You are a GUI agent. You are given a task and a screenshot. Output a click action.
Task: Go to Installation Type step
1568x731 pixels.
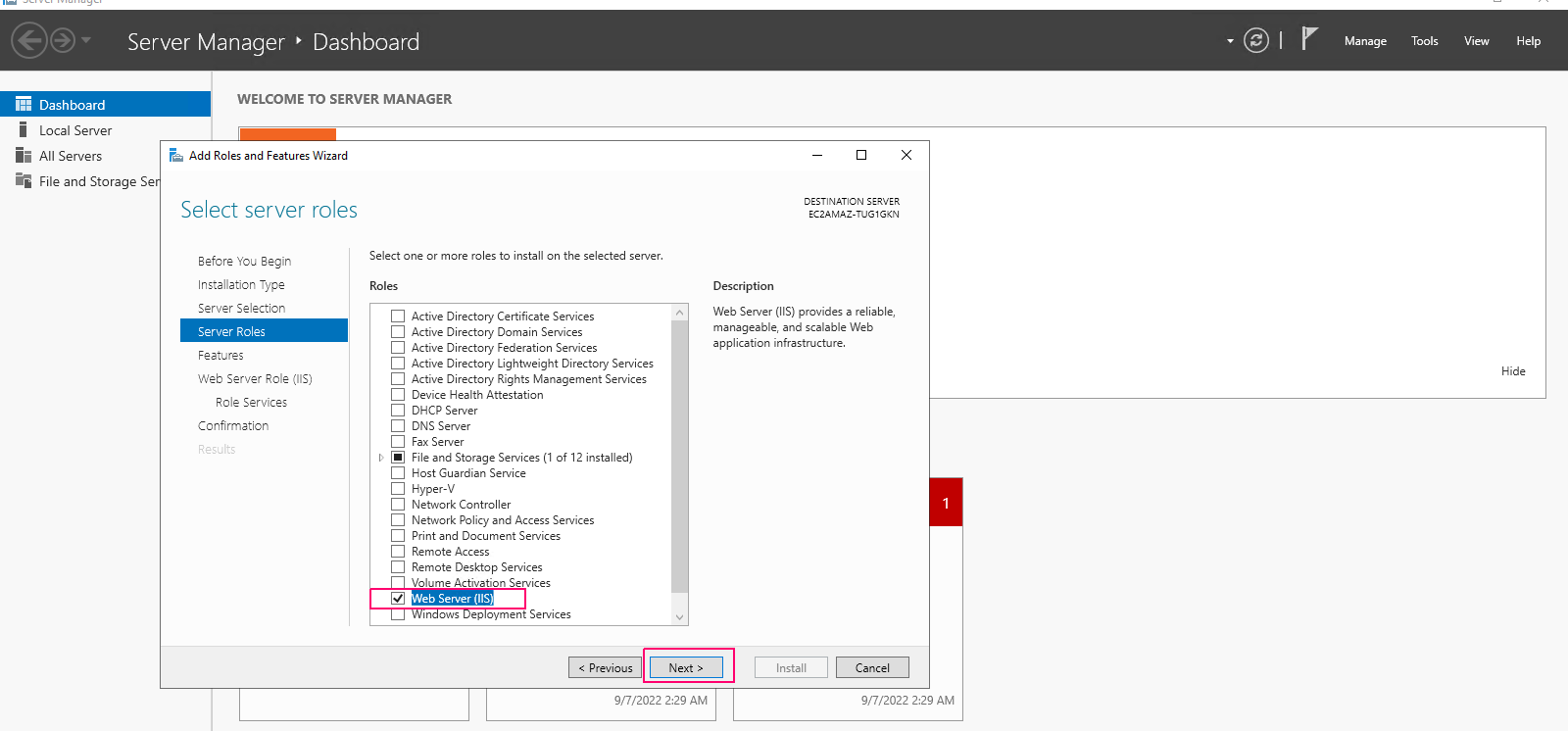241,284
